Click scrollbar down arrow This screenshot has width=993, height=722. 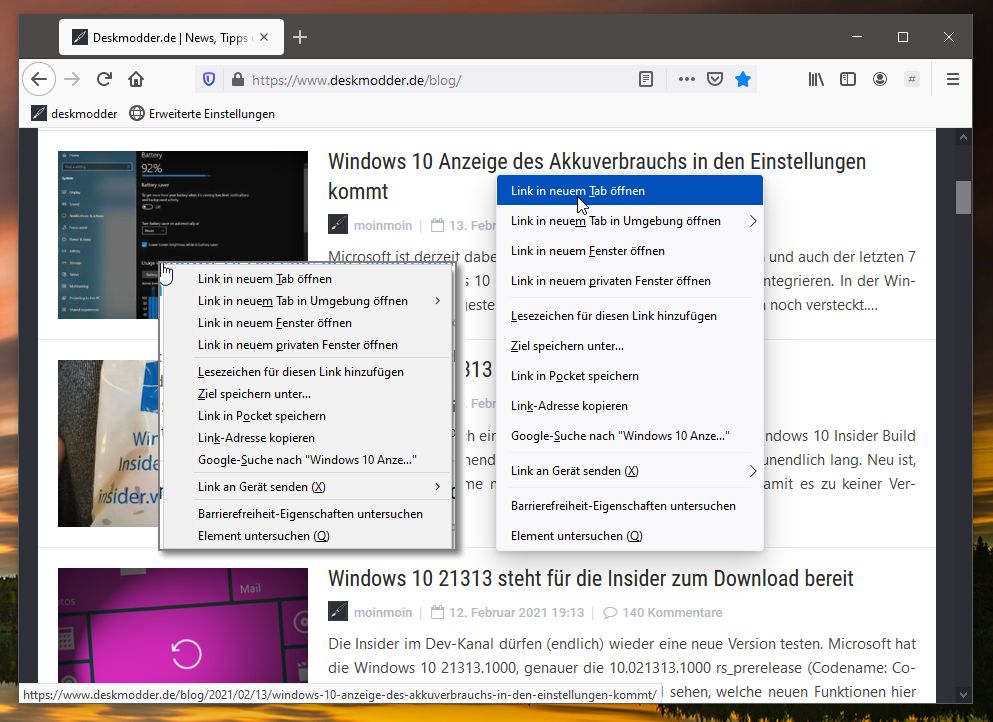click(963, 695)
